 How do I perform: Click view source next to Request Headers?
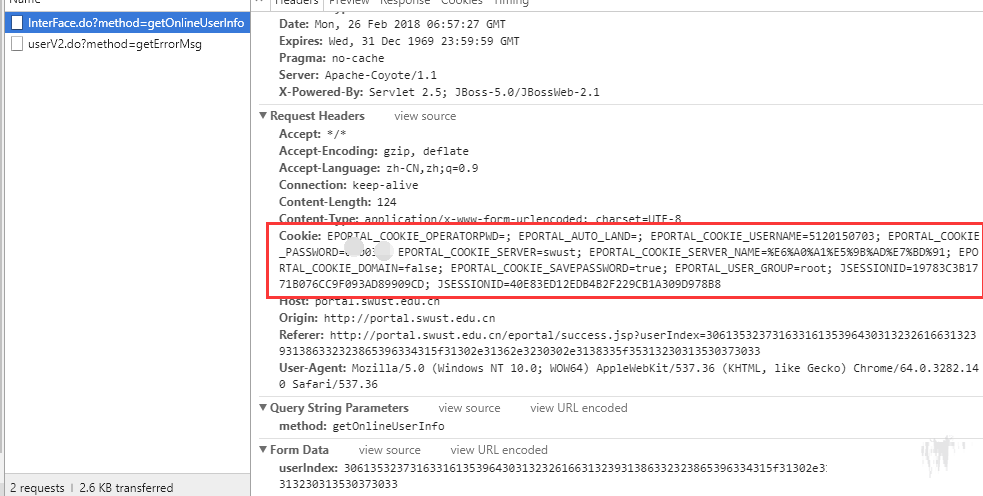coord(425,116)
